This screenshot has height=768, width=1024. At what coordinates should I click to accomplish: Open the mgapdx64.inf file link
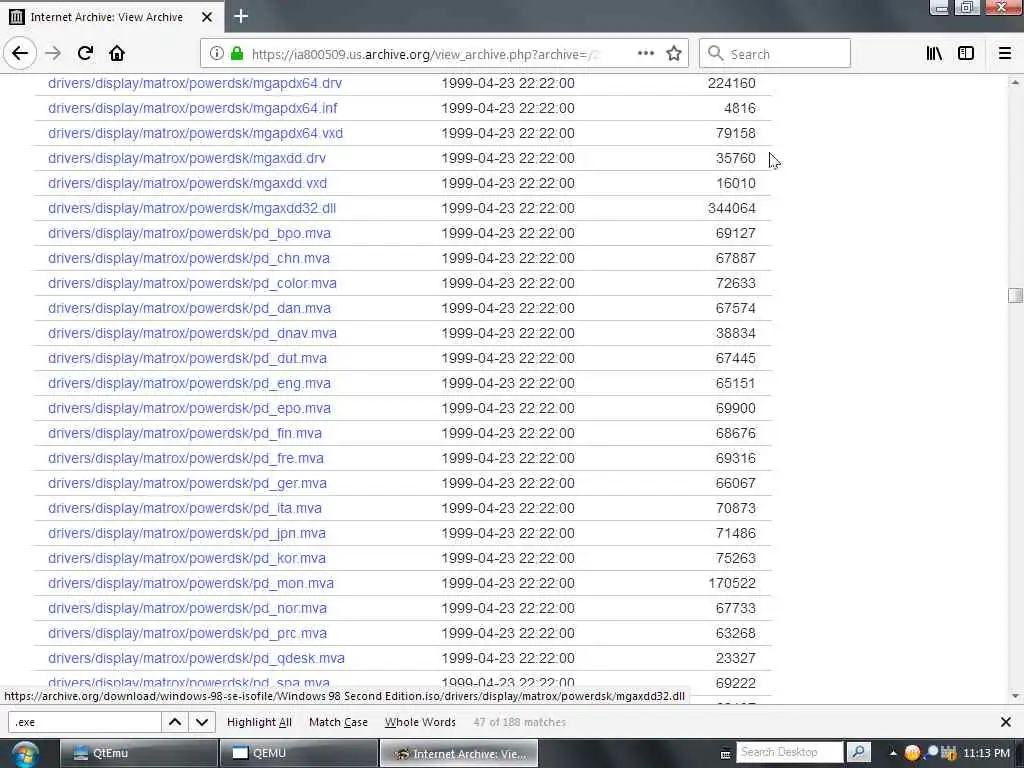point(193,108)
